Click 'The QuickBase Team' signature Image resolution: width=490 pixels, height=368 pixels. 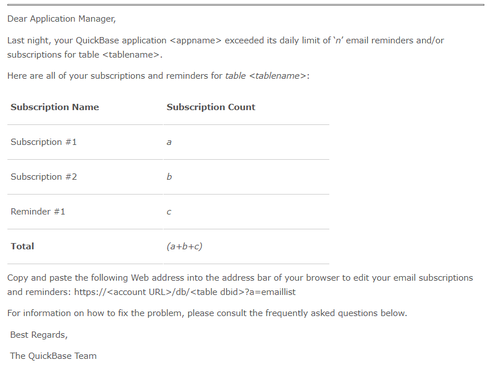53,356
